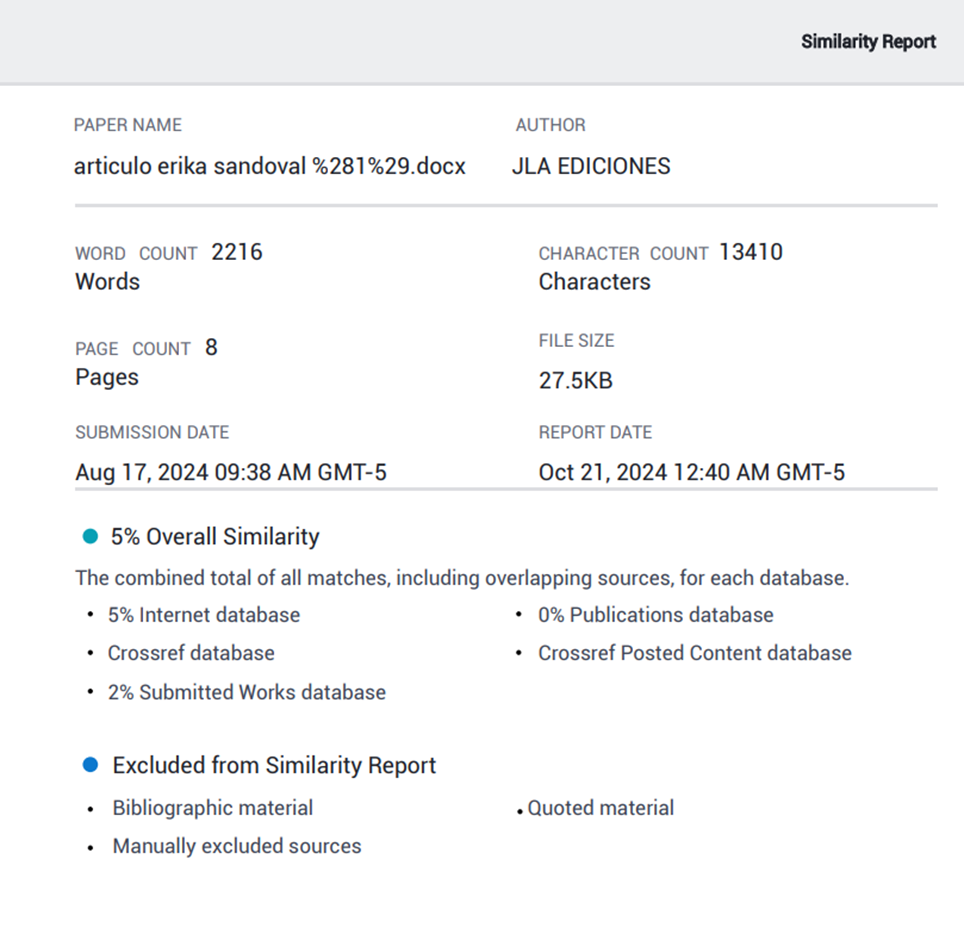Select the Quoted material exclusion item
Screen dimensions: 964x940
point(600,808)
